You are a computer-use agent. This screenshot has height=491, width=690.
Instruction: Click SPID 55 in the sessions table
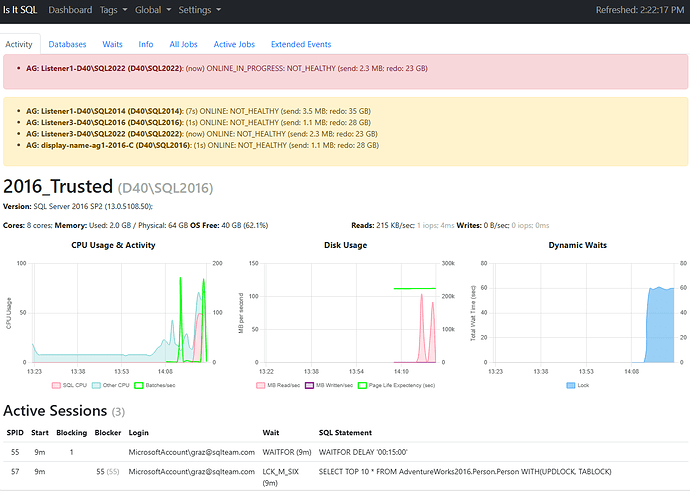15,452
